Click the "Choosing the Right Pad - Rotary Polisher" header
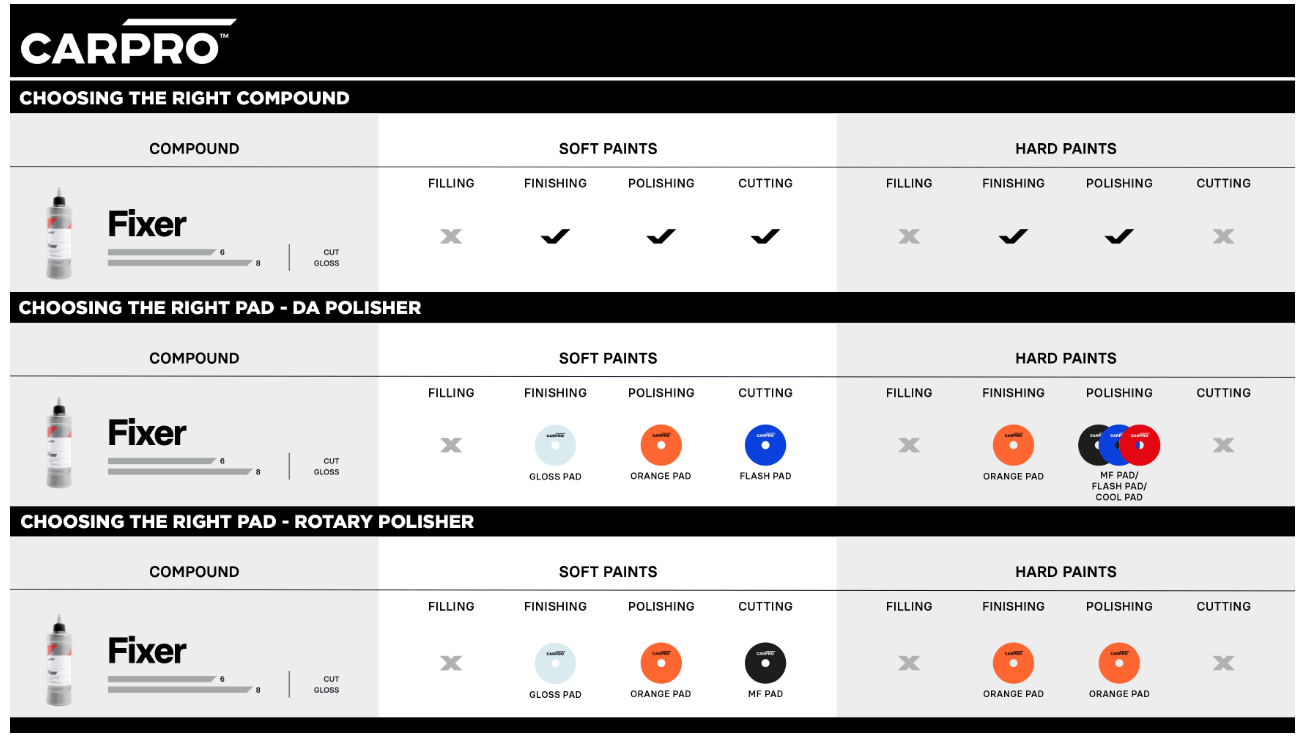The image size is (1308, 744). [247, 522]
